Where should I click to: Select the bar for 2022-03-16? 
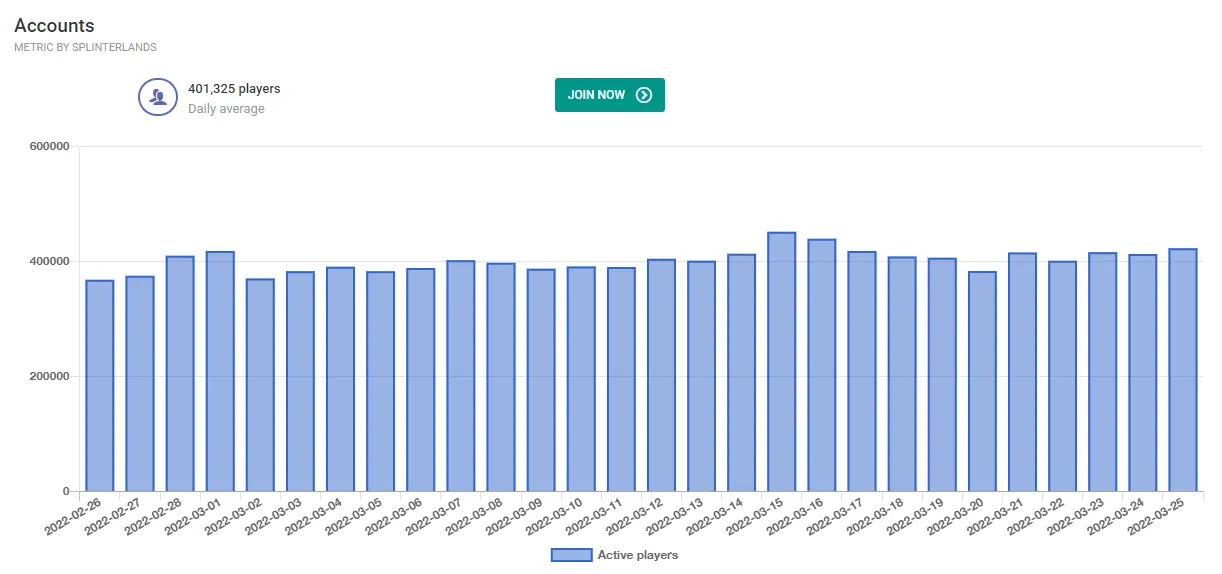(x=822, y=366)
